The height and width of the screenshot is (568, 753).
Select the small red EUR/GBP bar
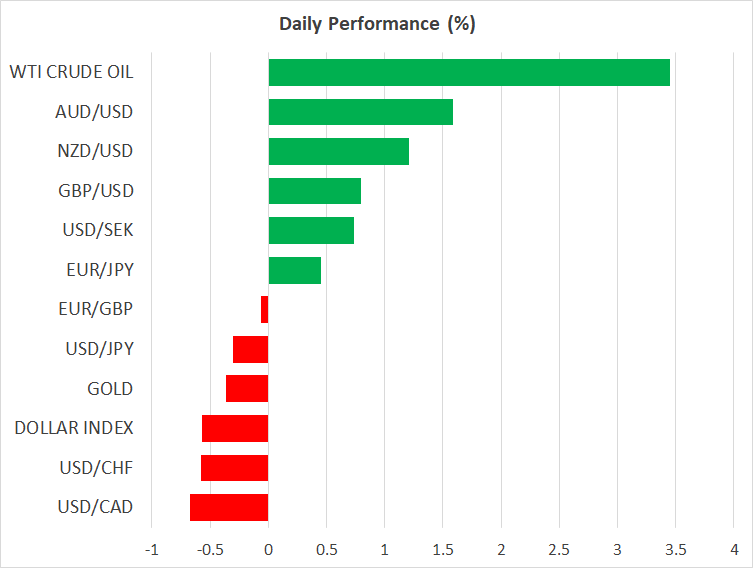[x=264, y=310]
